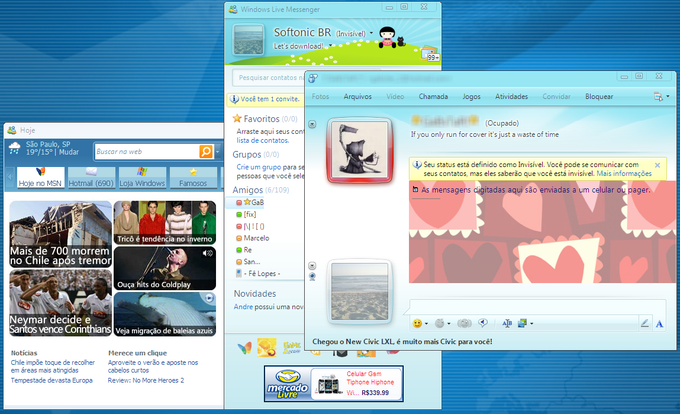Viewport: 680px width, 414px height.
Task: Toggle contact's display picture collapse button
Action: (x=312, y=124)
